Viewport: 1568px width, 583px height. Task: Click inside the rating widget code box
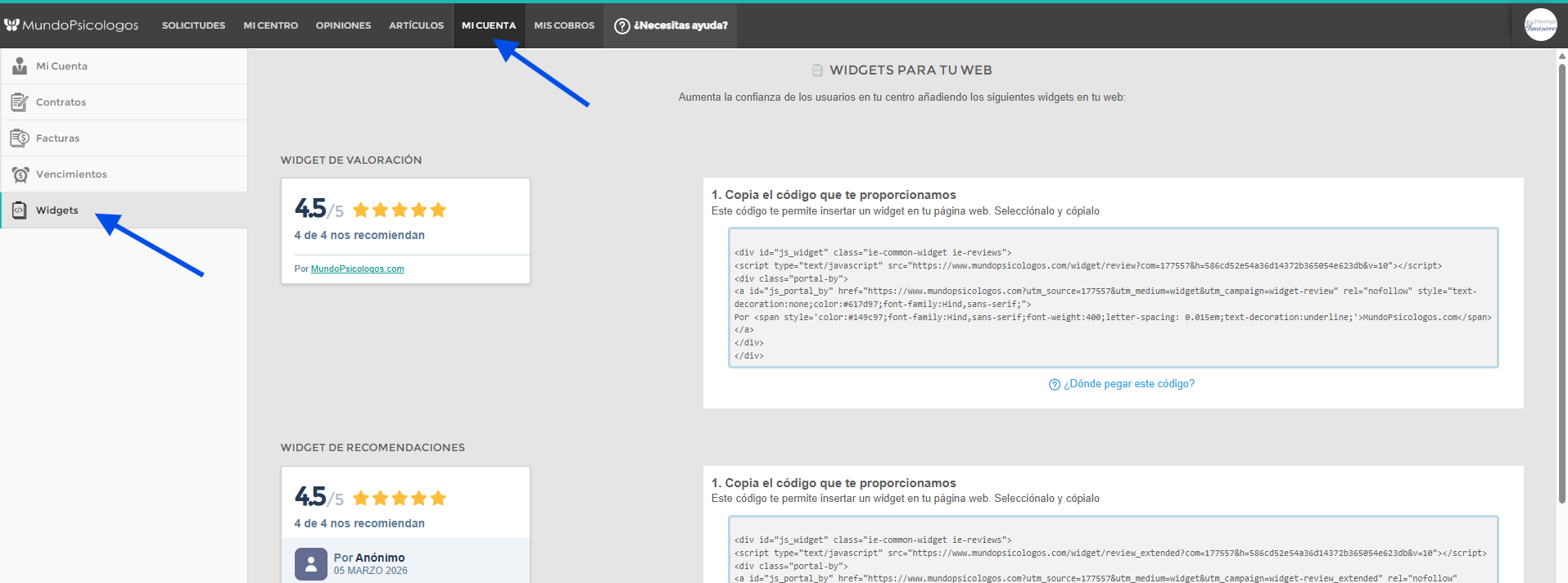pos(1113,298)
